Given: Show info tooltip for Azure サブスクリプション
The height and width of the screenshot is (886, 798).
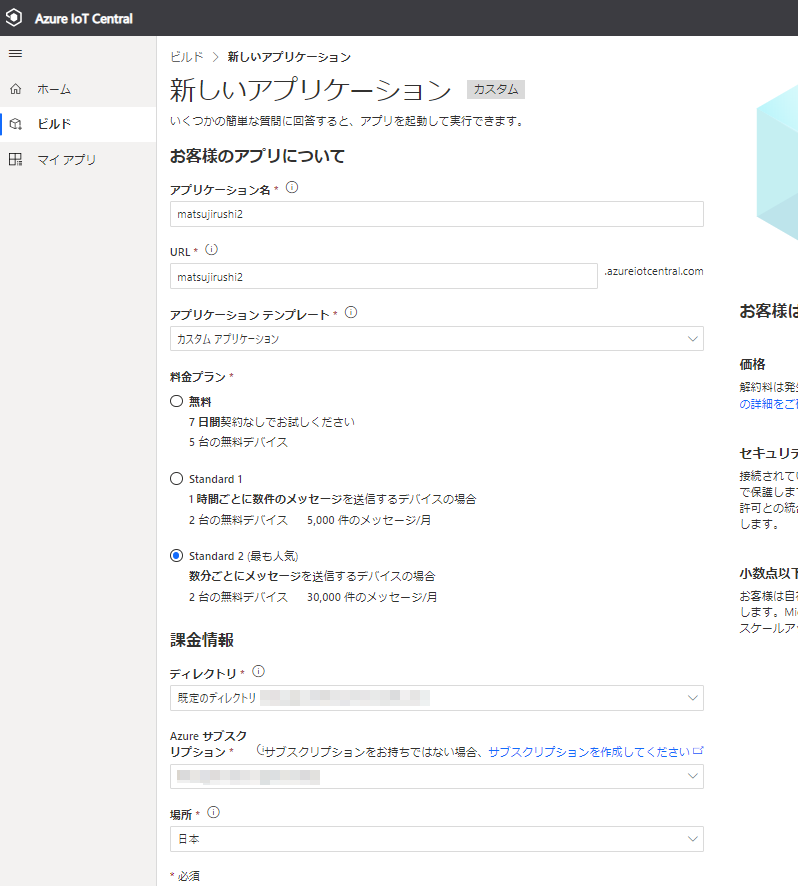Looking at the screenshot, I should 260,750.
